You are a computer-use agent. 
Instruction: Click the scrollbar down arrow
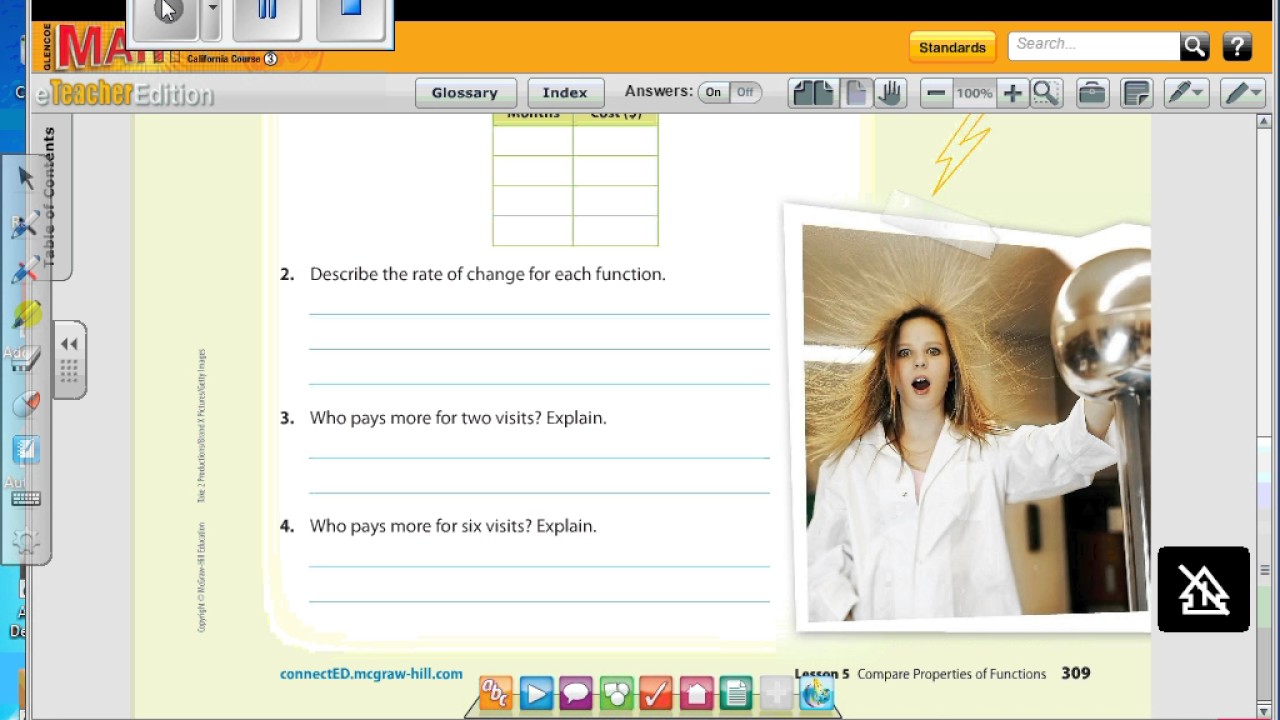pos(1264,711)
